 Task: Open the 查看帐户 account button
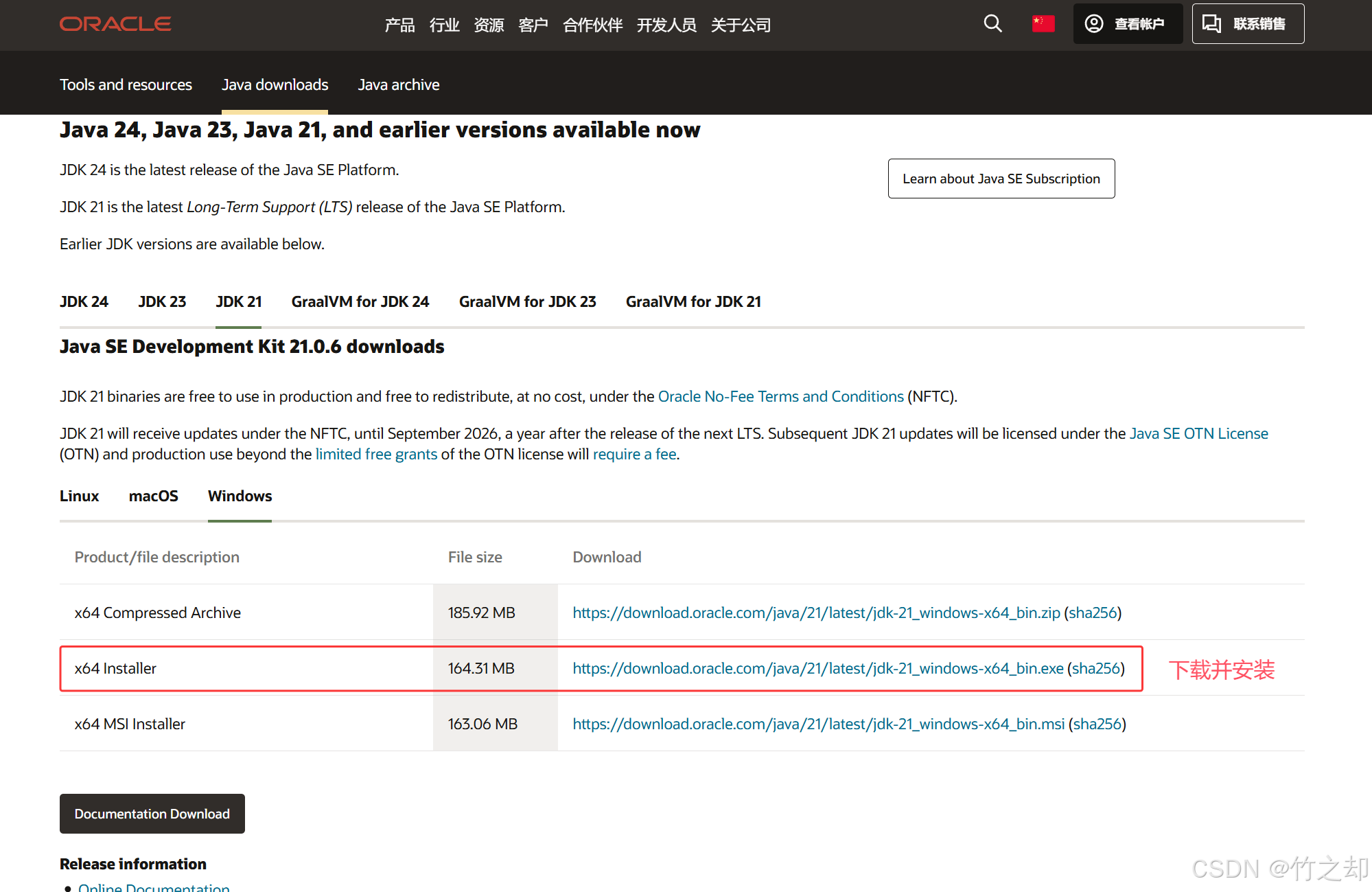(1127, 24)
